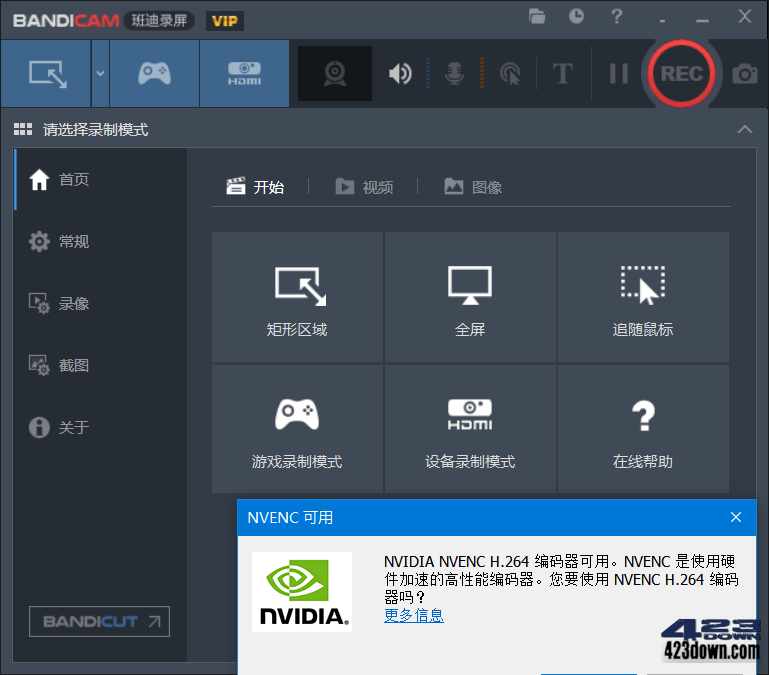
Task: Open the text overlay tool
Action: pyautogui.click(x=563, y=74)
